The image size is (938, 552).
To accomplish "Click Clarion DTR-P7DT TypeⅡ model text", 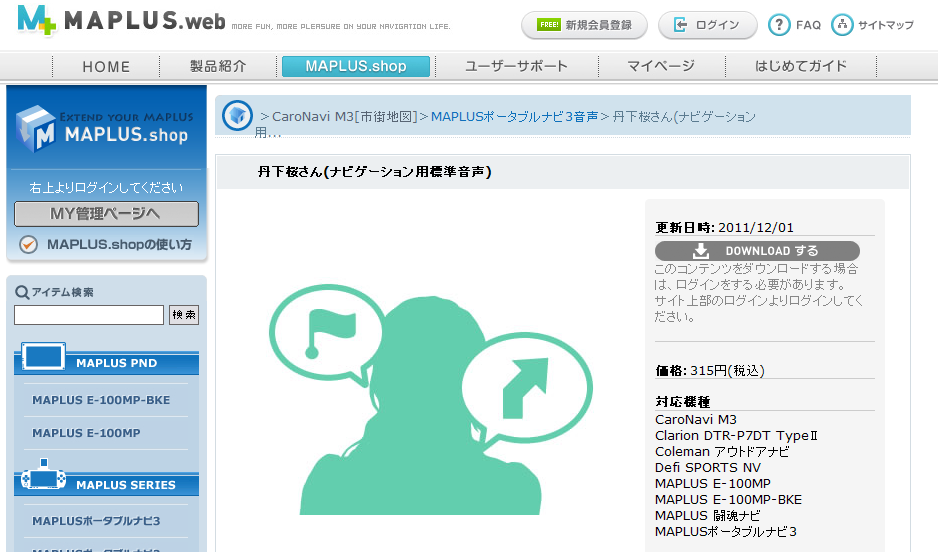I will pyautogui.click(x=736, y=436).
